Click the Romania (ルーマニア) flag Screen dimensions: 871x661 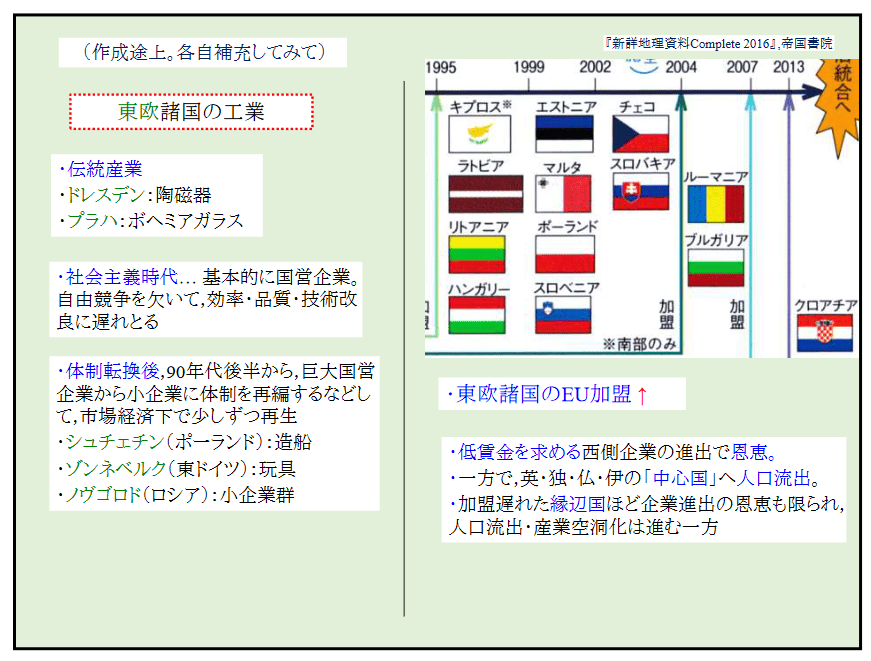[x=715, y=204]
